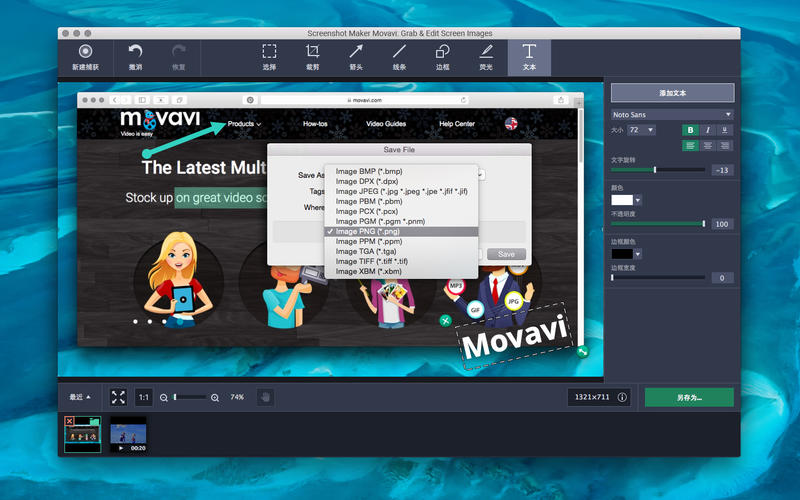
Task: Click the rotation value field showing -13
Action: tap(722, 170)
